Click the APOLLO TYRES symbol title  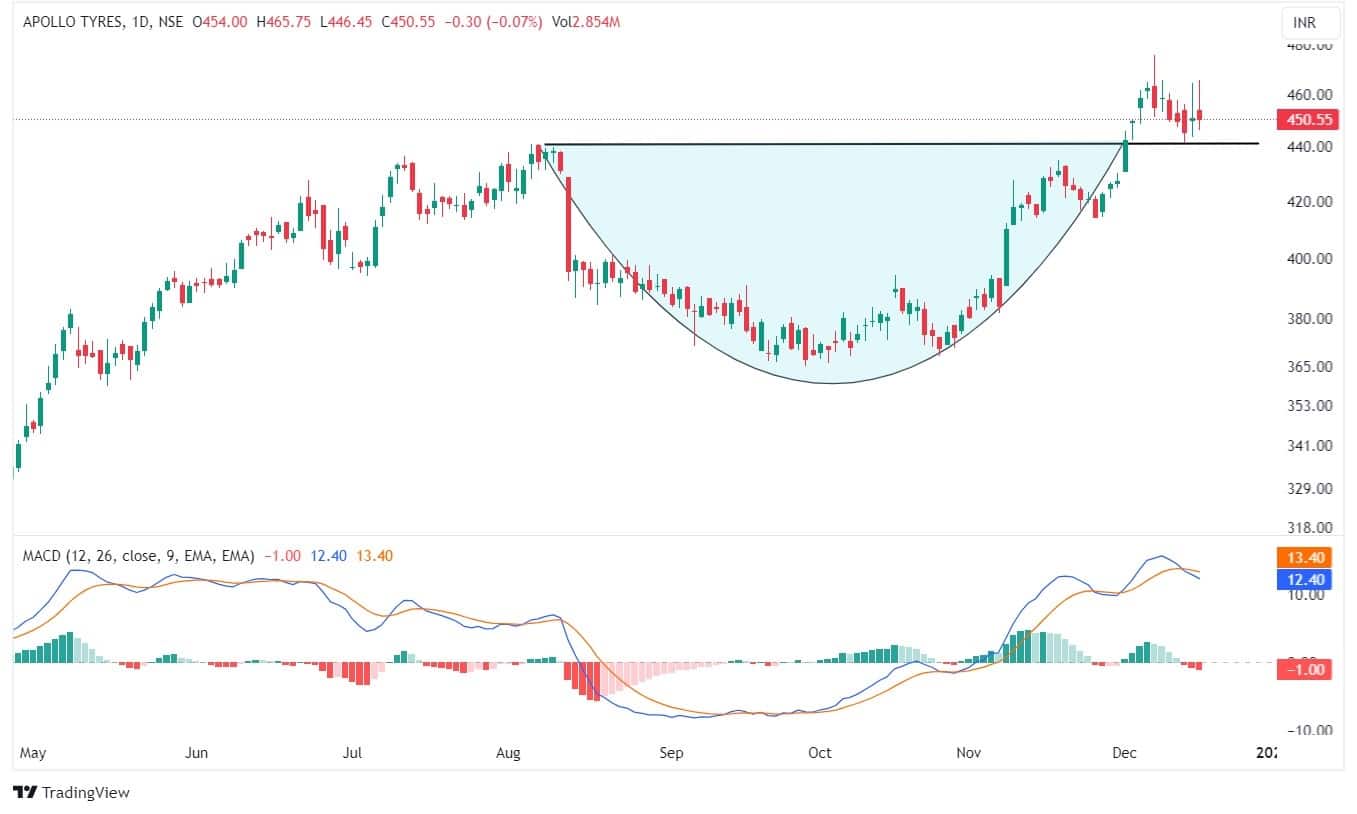click(x=66, y=21)
